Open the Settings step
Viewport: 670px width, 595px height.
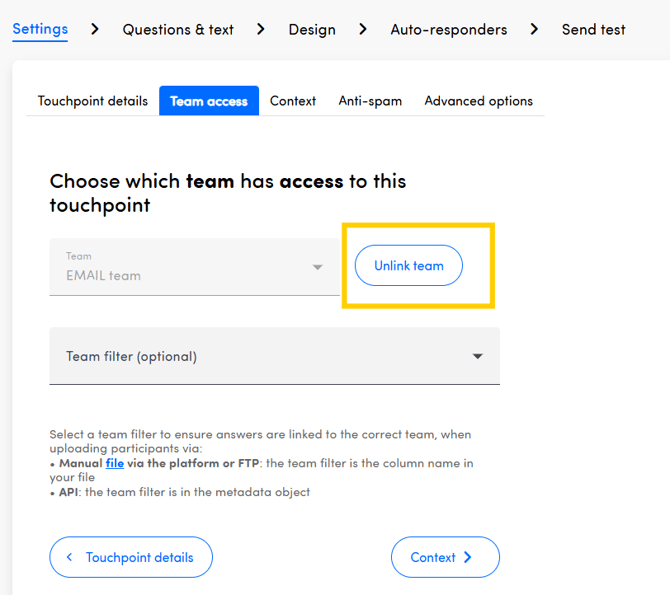point(40,28)
